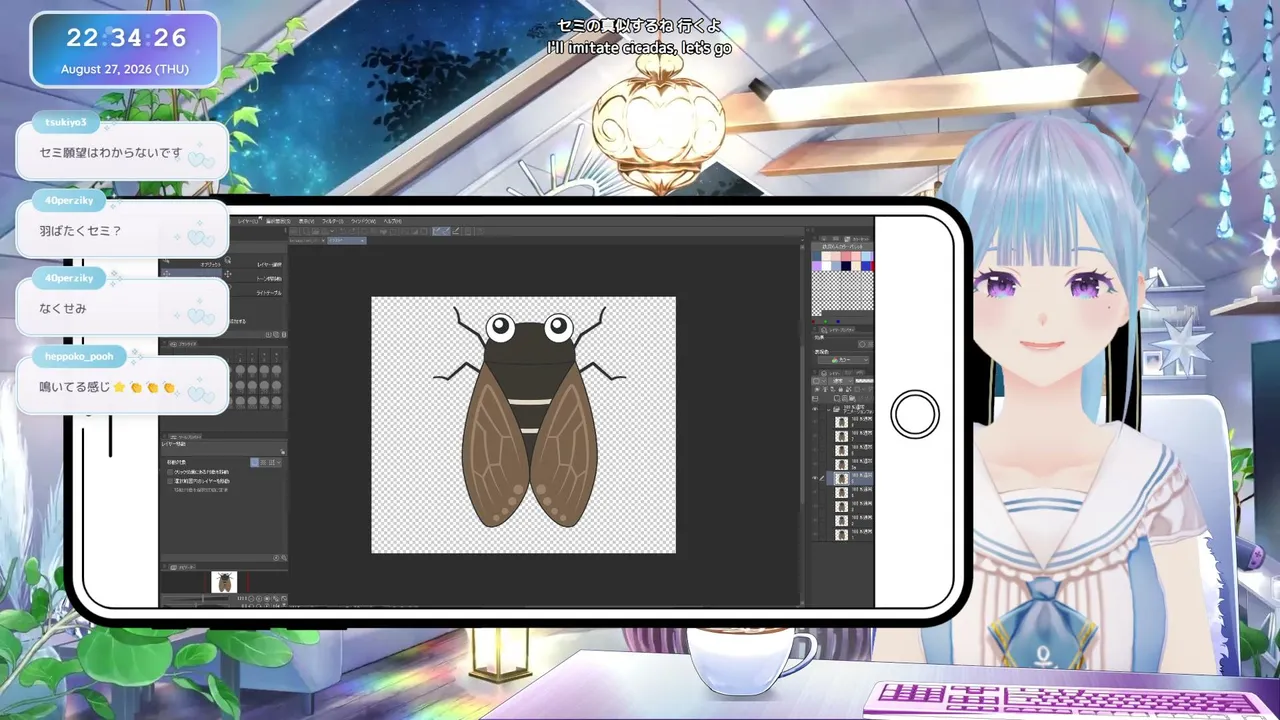Click the reset icon at tool property bottom
This screenshot has width=1280, height=720.
276,558
